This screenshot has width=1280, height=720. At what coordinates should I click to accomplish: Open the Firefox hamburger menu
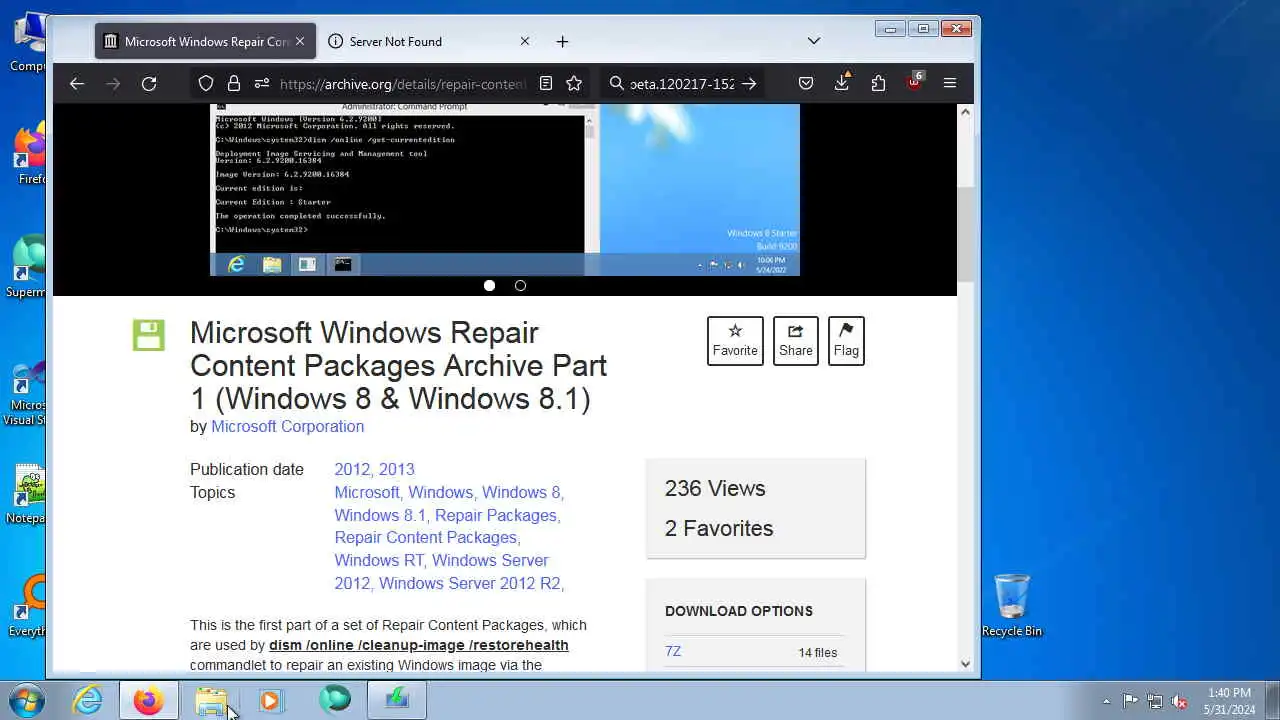coord(950,84)
